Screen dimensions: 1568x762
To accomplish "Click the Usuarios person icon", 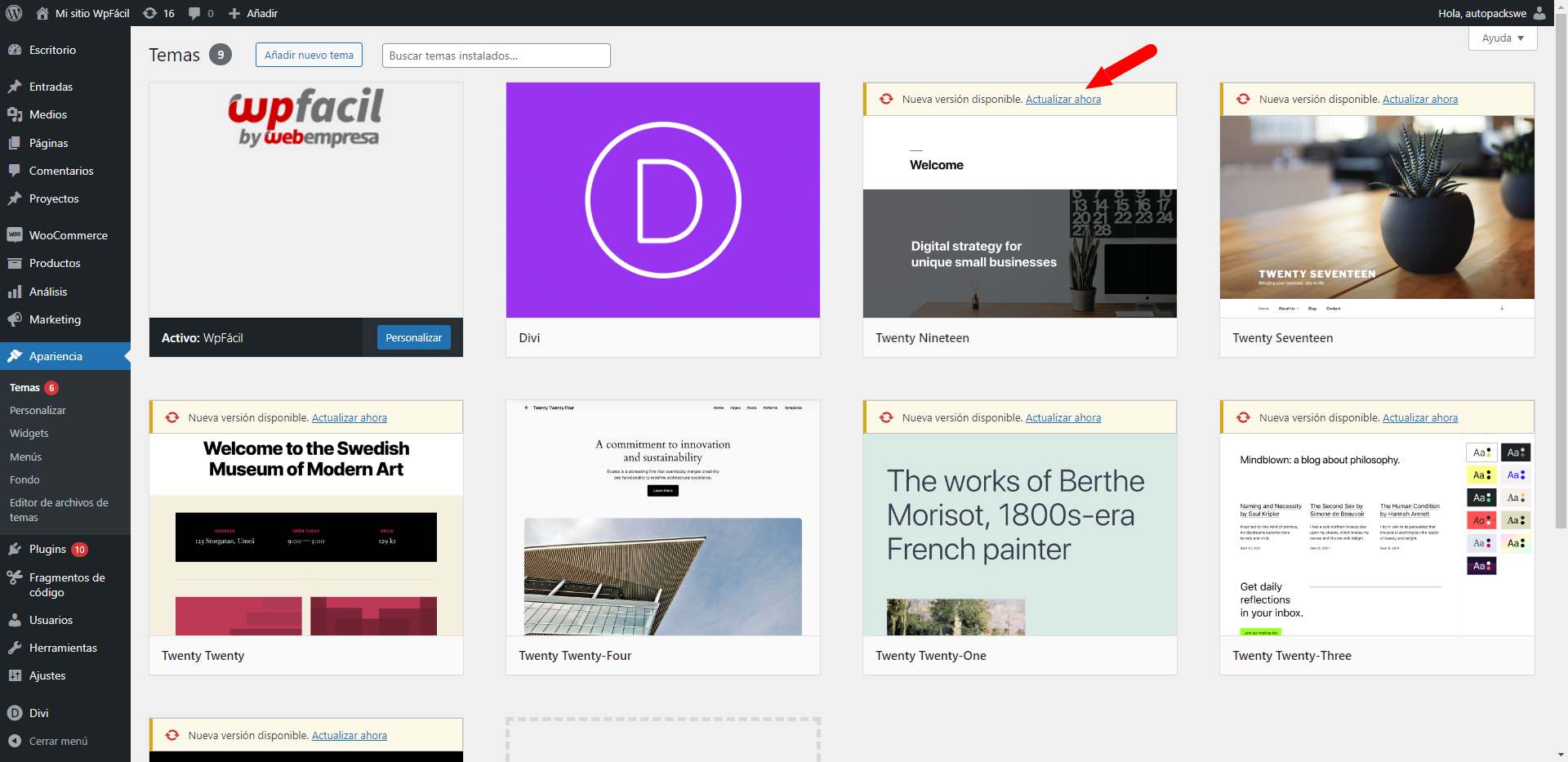I will (x=15, y=620).
